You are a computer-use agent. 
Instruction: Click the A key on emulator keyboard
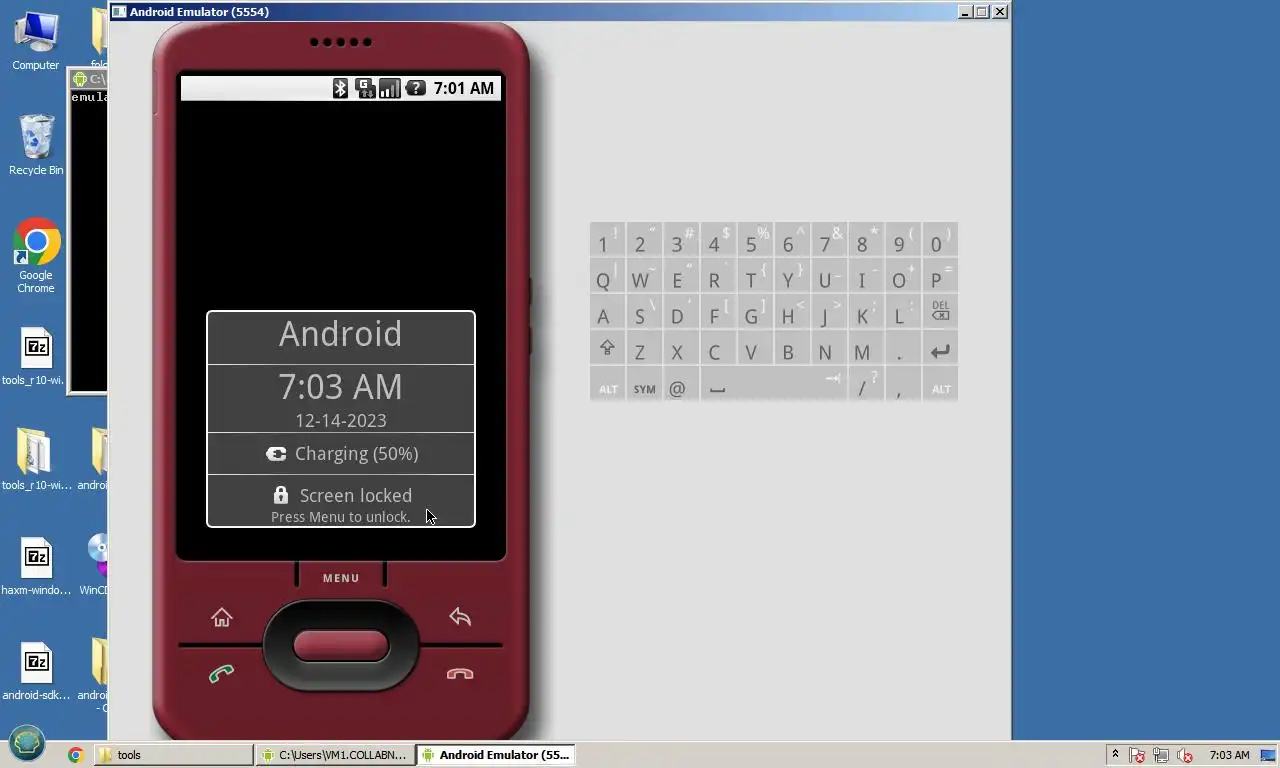coord(607,313)
